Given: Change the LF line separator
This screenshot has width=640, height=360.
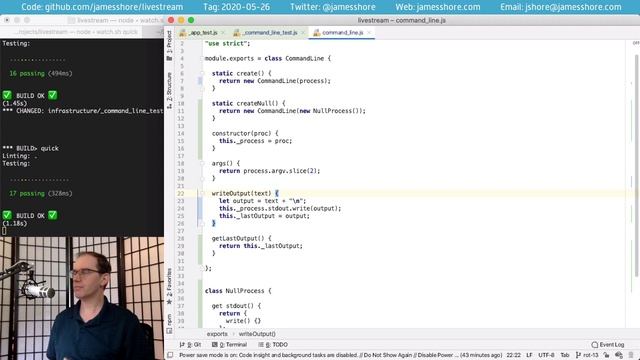Looking at the screenshot, I should [529, 355].
